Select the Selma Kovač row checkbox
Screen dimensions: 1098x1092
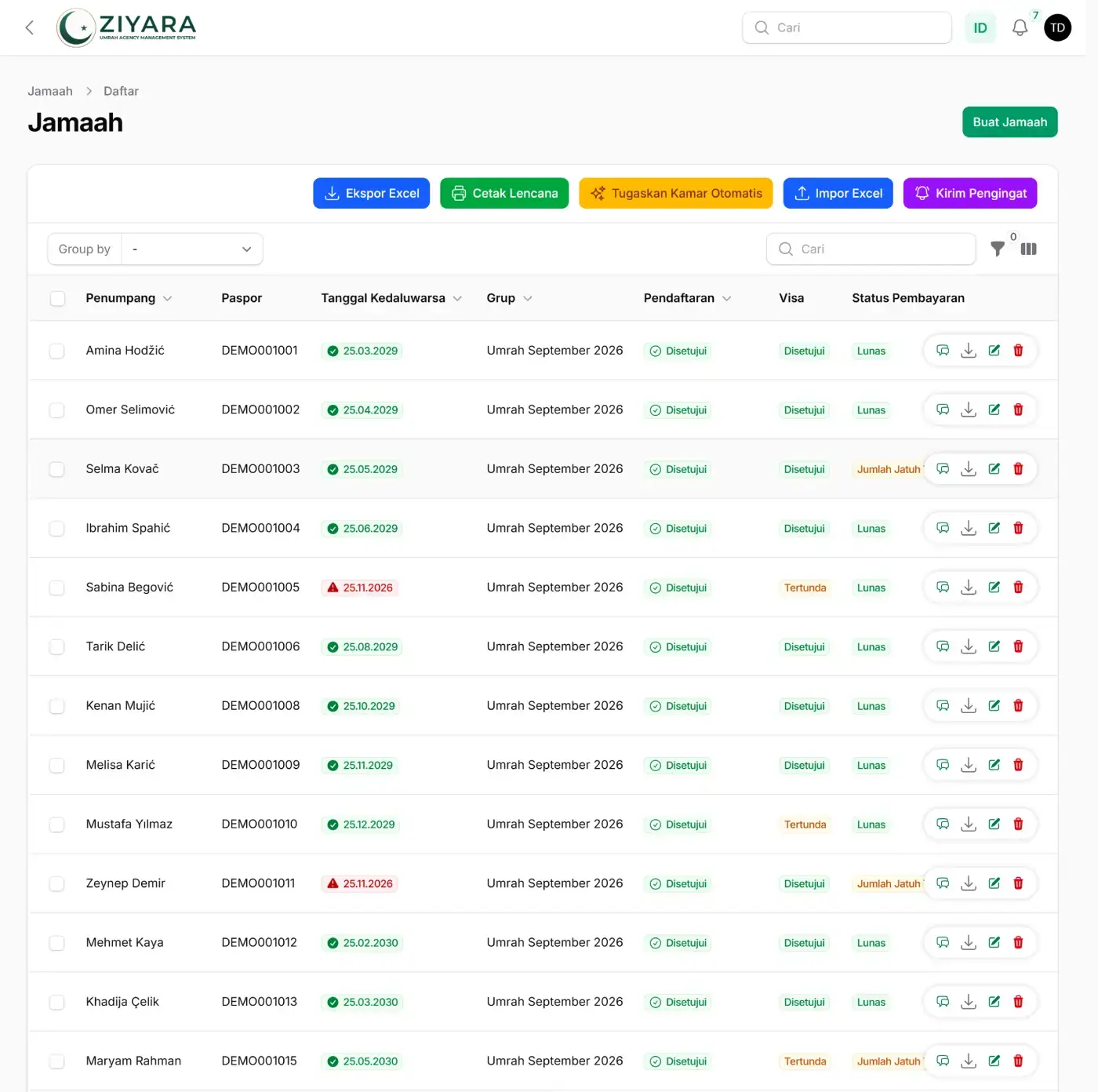point(57,469)
